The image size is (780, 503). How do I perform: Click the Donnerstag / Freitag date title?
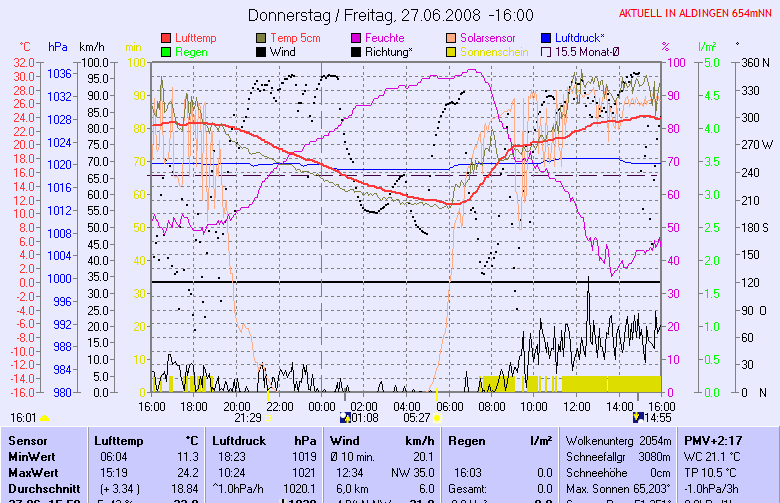click(x=389, y=15)
